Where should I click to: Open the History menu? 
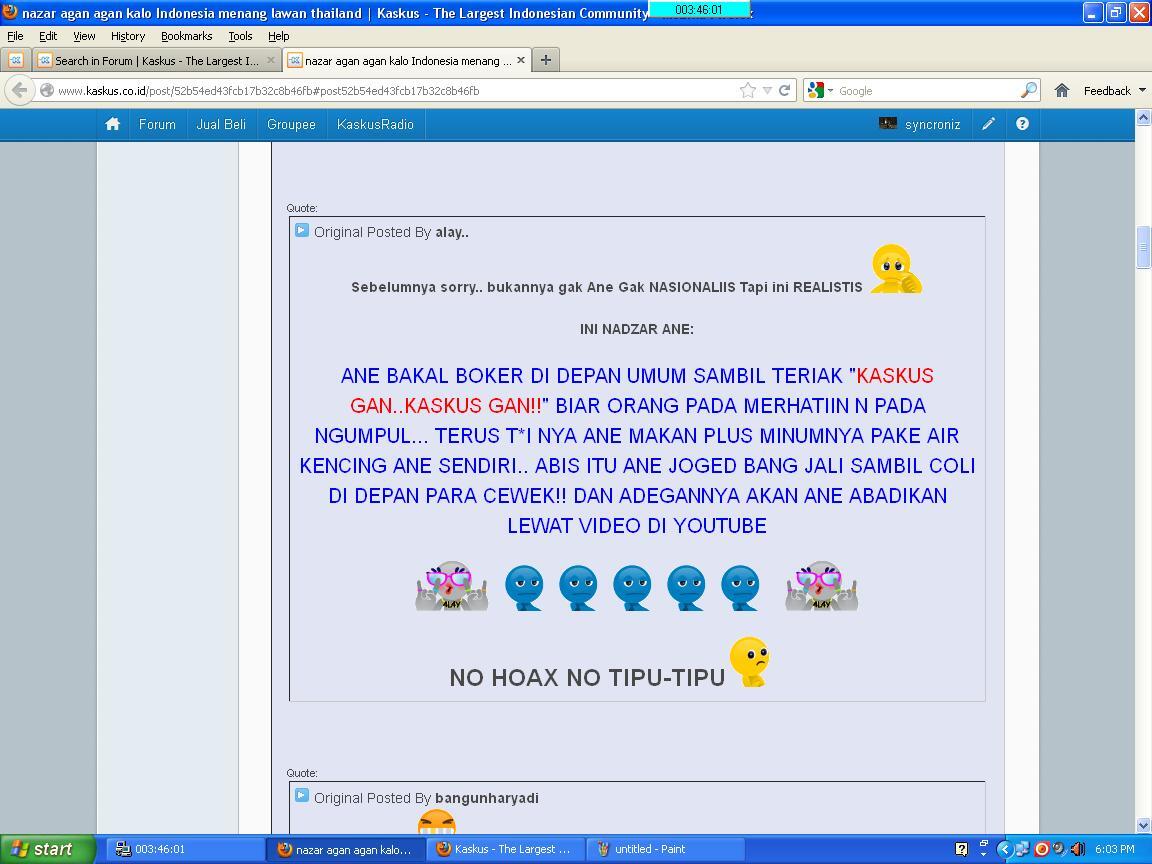click(x=128, y=36)
